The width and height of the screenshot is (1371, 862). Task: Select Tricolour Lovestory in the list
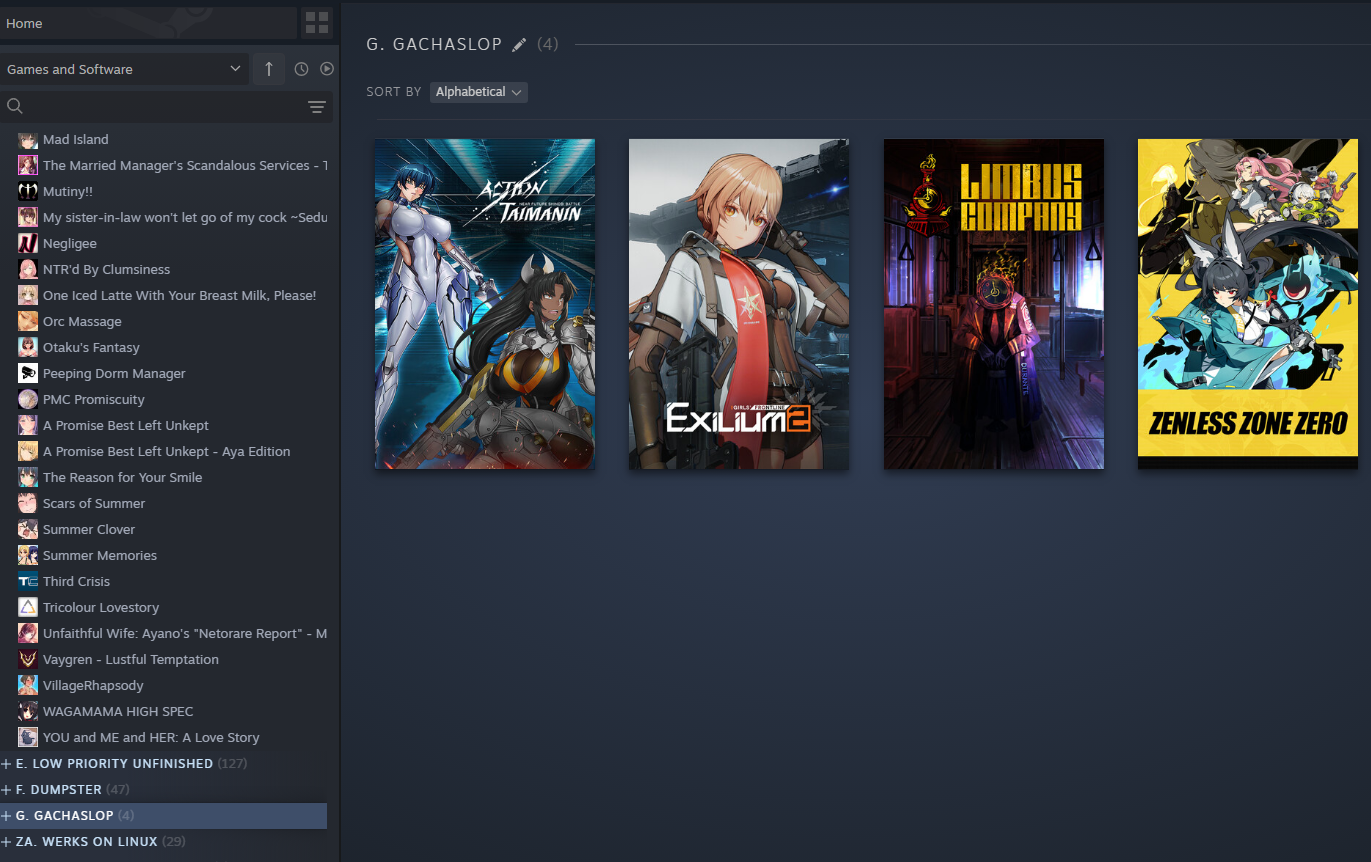click(101, 607)
